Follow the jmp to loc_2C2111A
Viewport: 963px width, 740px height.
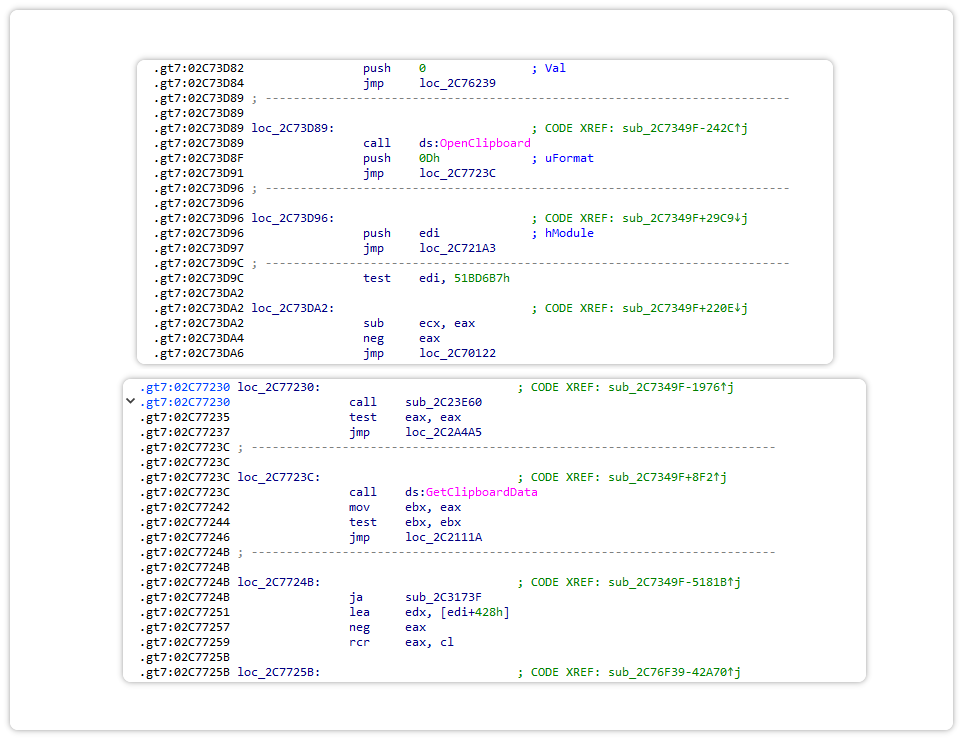[443, 537]
